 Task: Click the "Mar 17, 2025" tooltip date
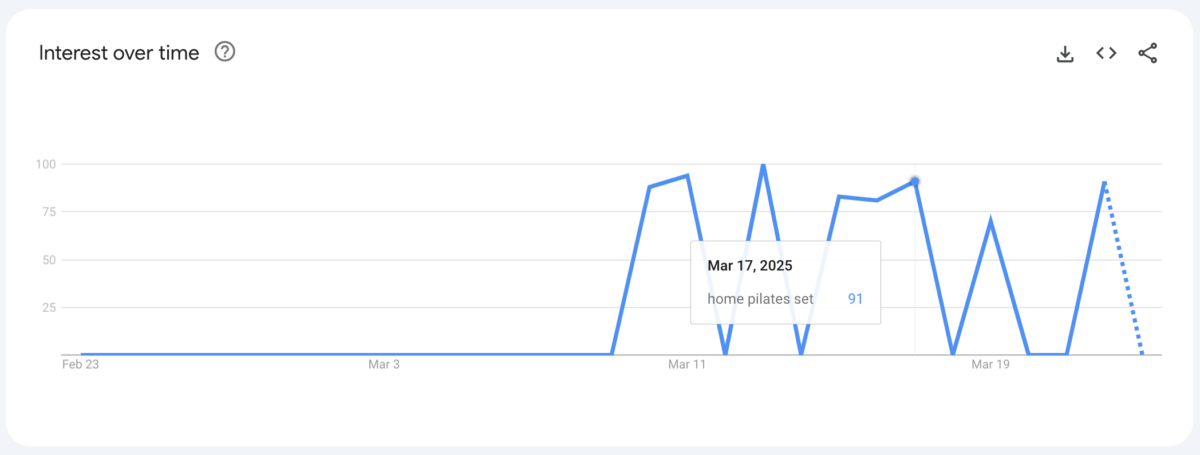[x=749, y=266]
